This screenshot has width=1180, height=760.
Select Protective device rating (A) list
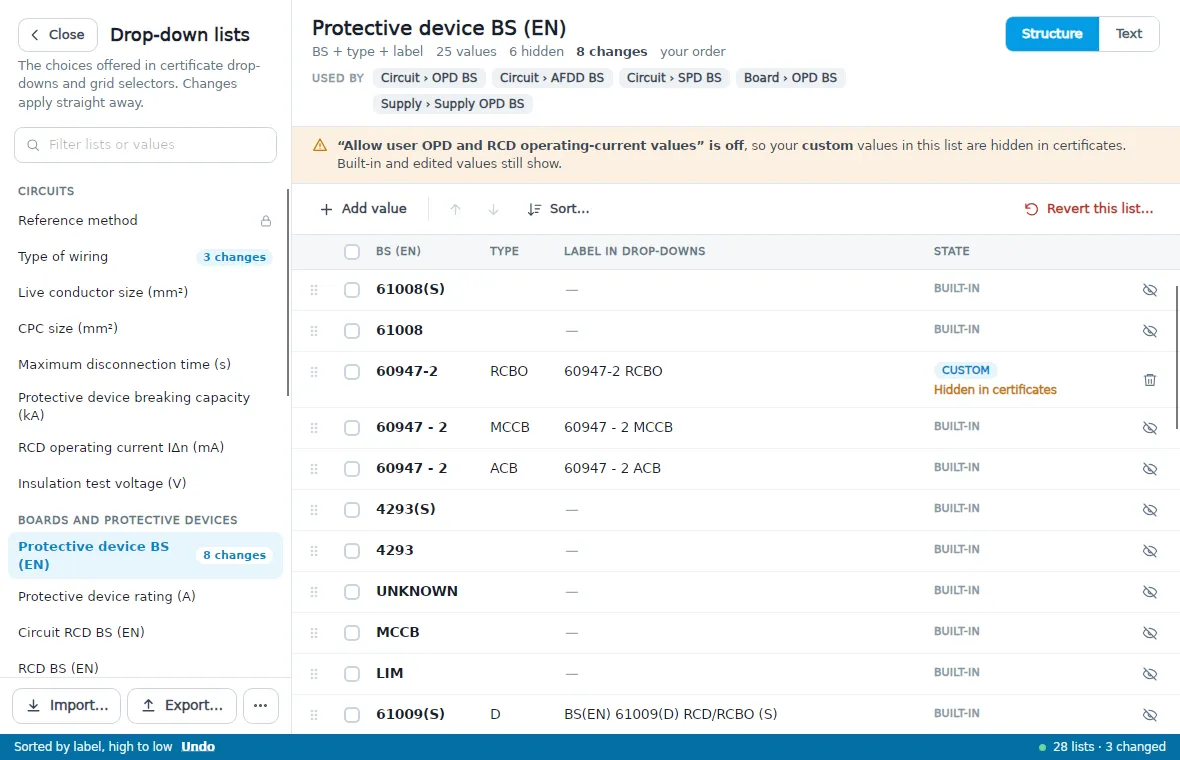(144, 596)
